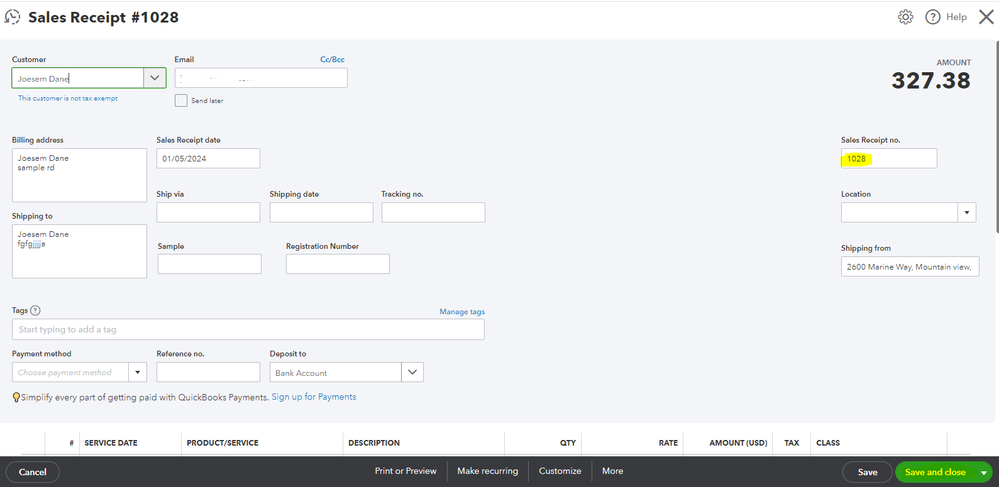Open the Location dropdown
The width and height of the screenshot is (999, 487).
[966, 212]
